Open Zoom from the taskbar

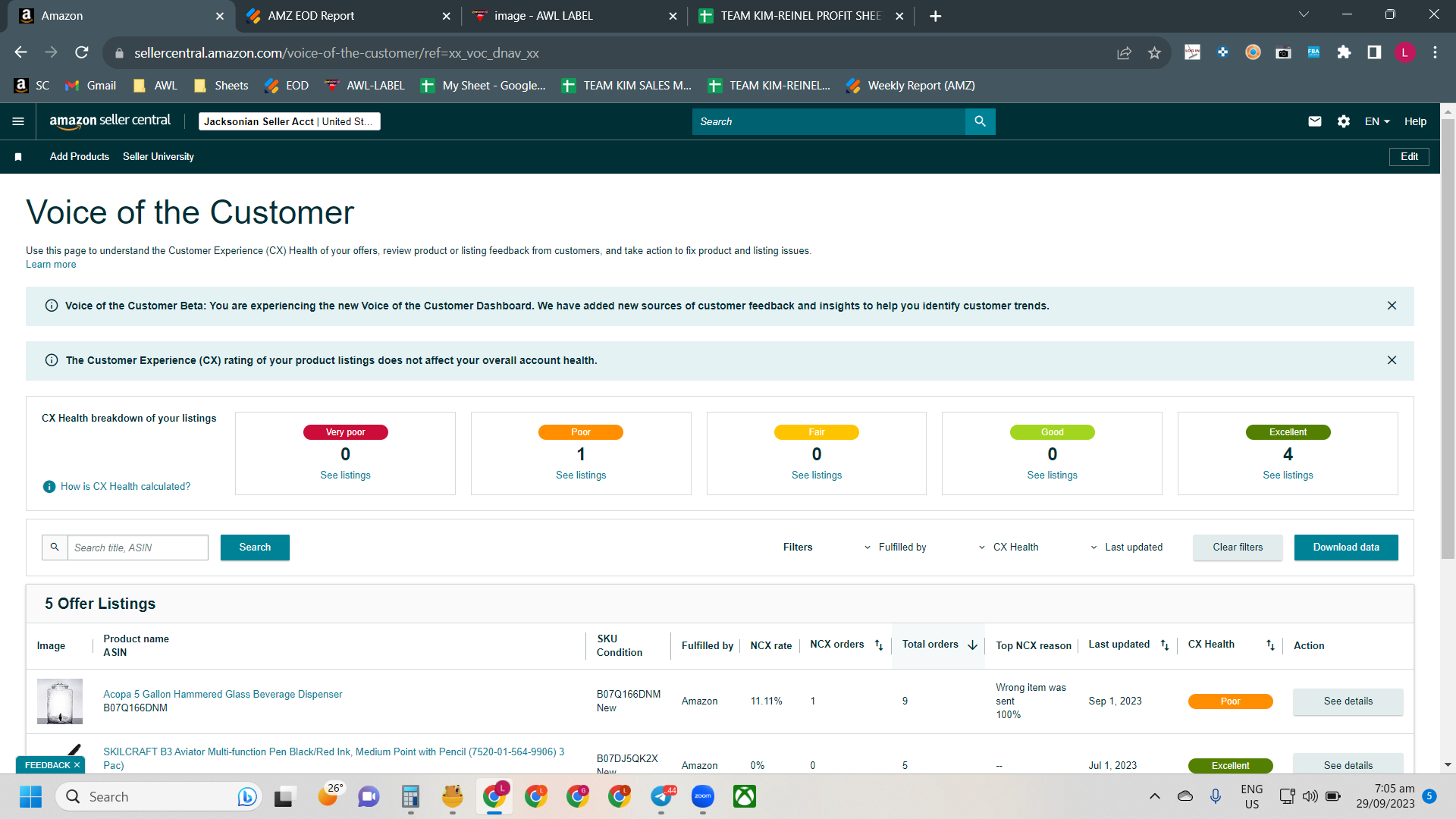click(x=703, y=796)
